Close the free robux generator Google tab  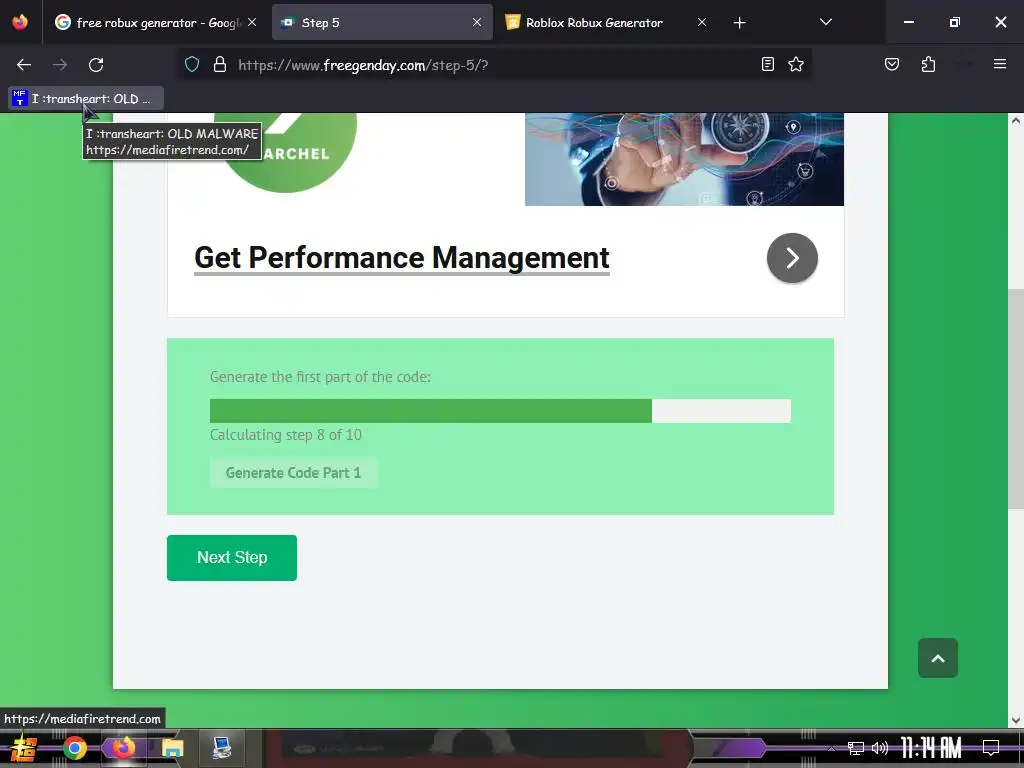click(252, 22)
